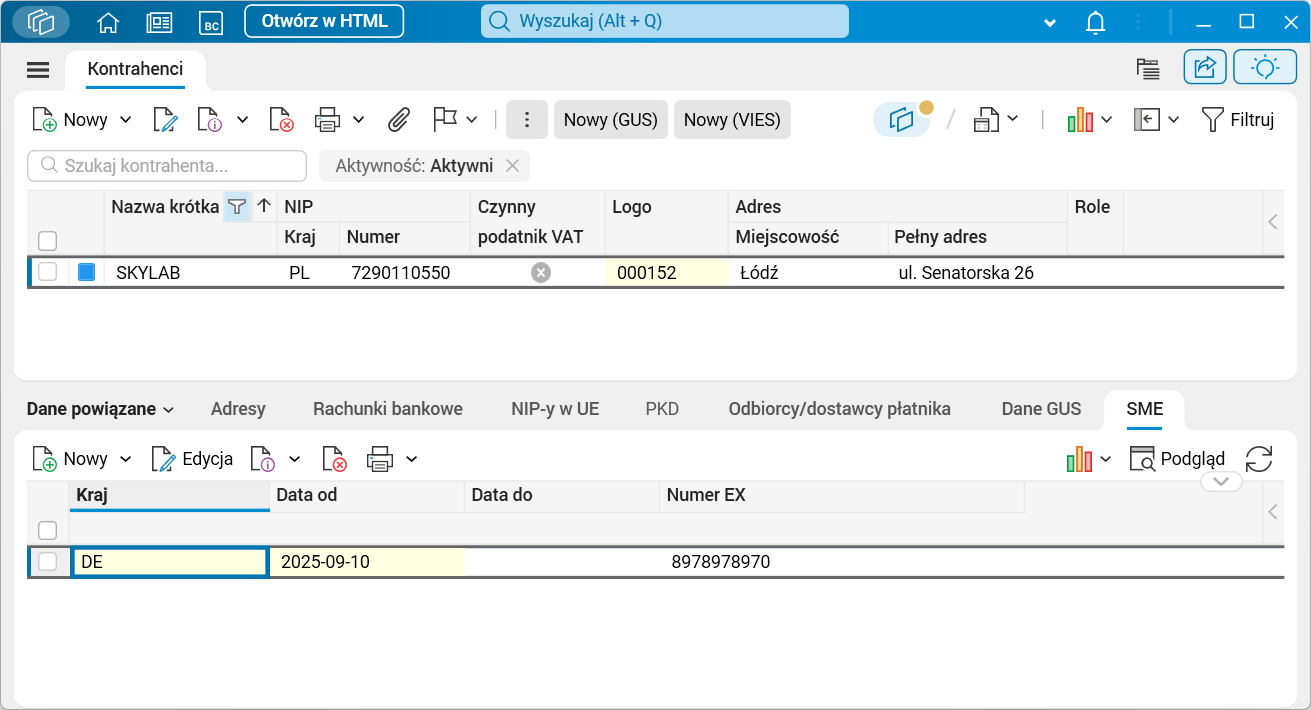Click the info document icon in the SME toolbar
This screenshot has width=1311, height=710.
coord(262,459)
